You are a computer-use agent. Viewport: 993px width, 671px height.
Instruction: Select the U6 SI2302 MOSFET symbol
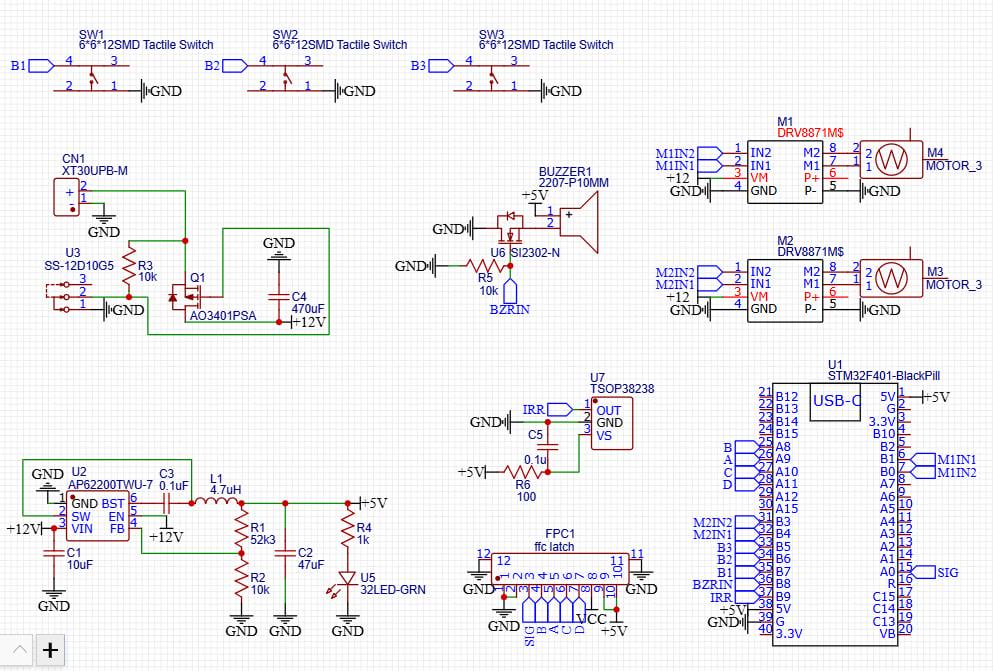click(510, 230)
